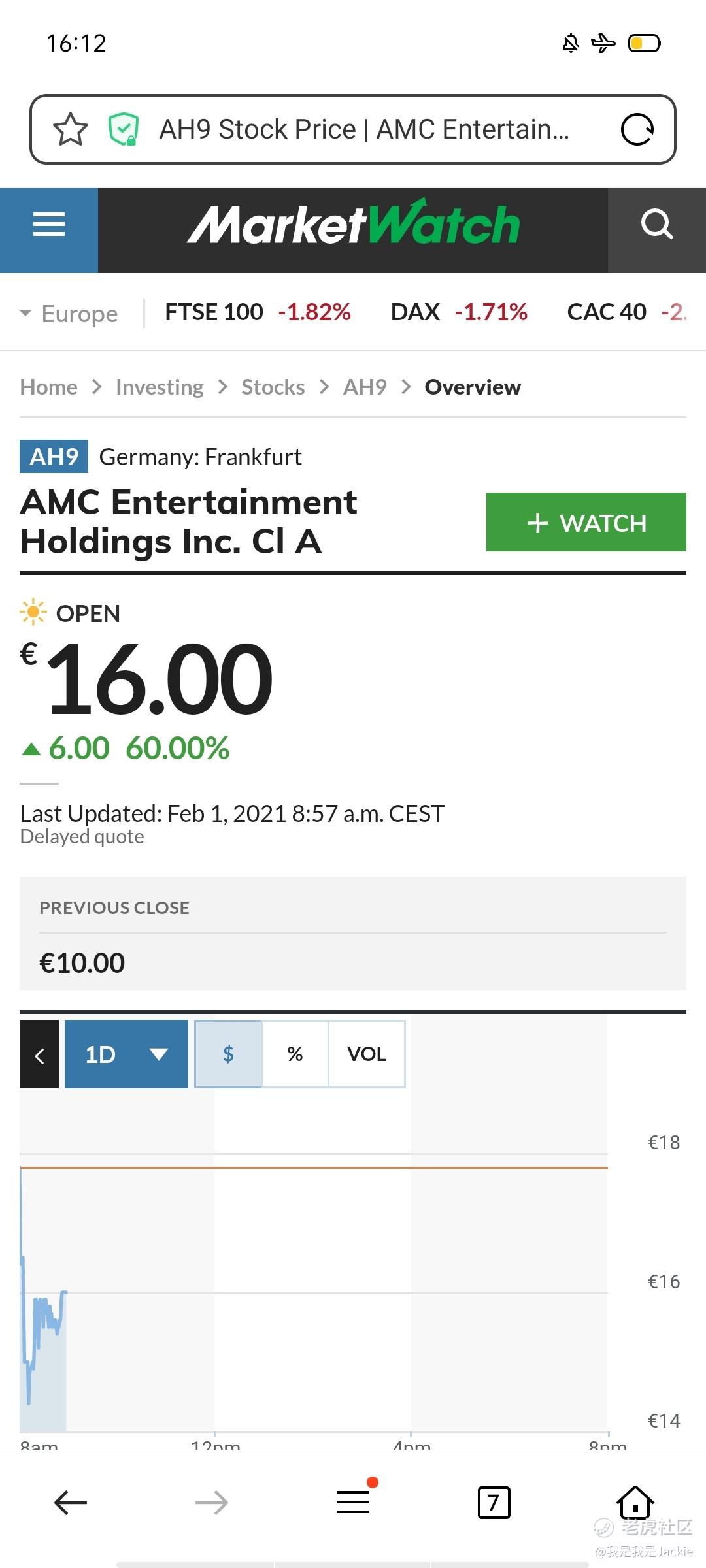Image resolution: width=706 pixels, height=1568 pixels.
Task: Open MarketWatch search magnifier
Action: [657, 225]
